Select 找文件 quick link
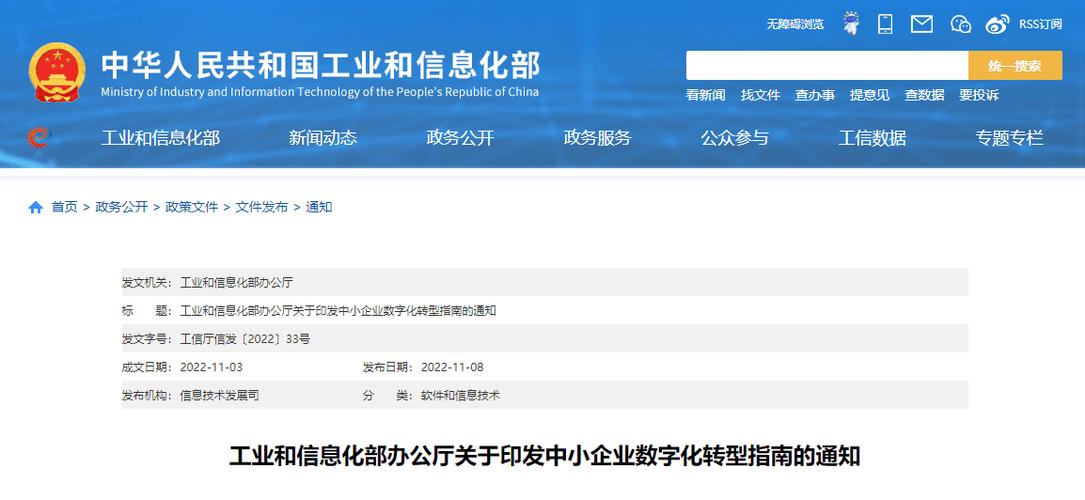Screen dimensions: 1085x500 tap(760, 95)
